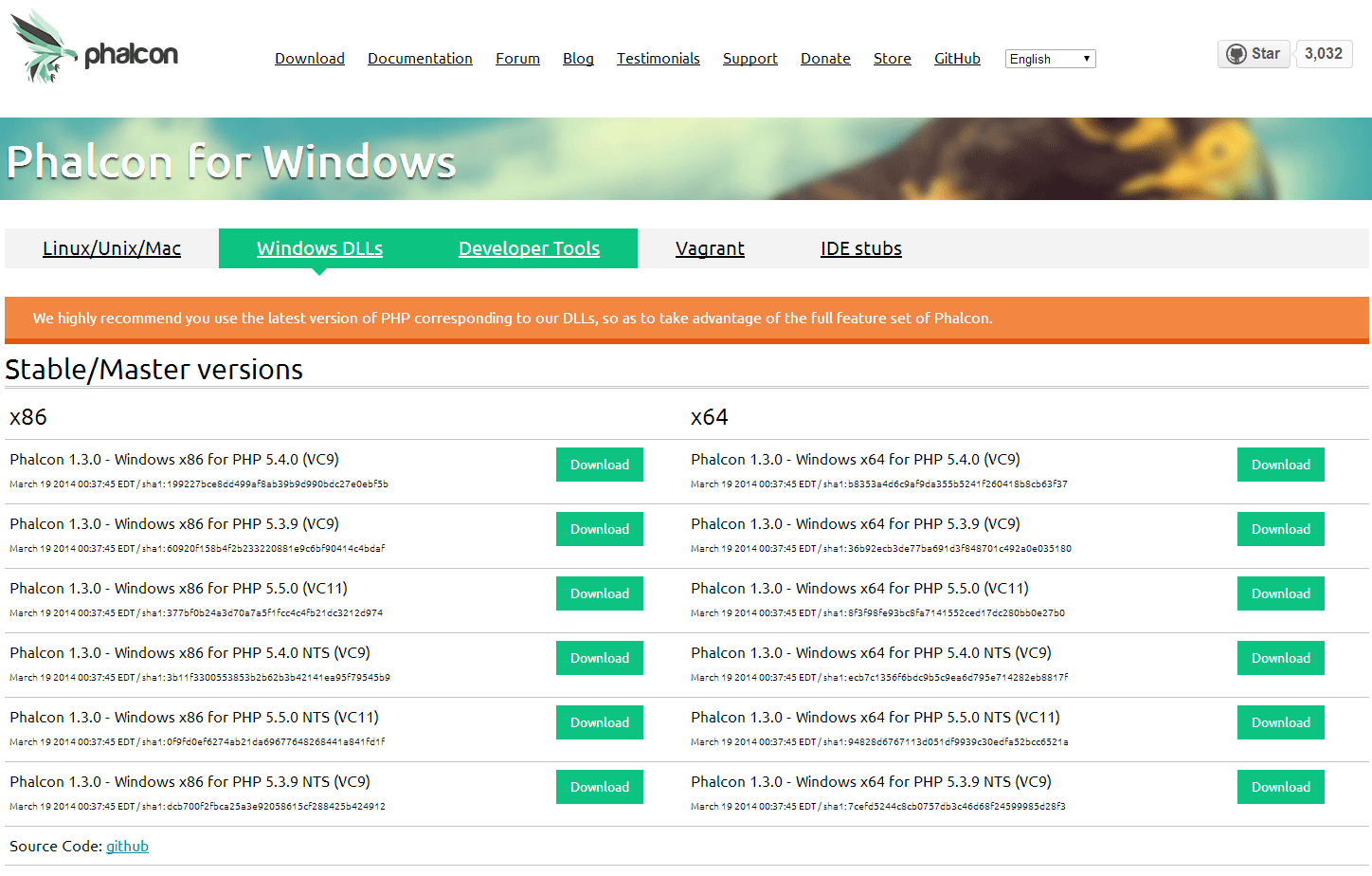Download x86 PHP 5.5.0 NTS (VC11) build

pyautogui.click(x=600, y=722)
